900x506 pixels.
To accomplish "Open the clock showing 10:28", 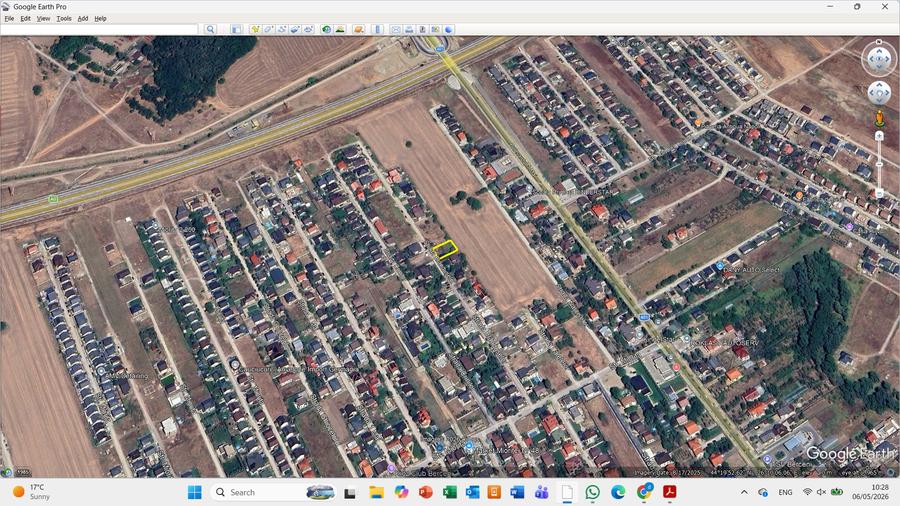I will tap(870, 492).
